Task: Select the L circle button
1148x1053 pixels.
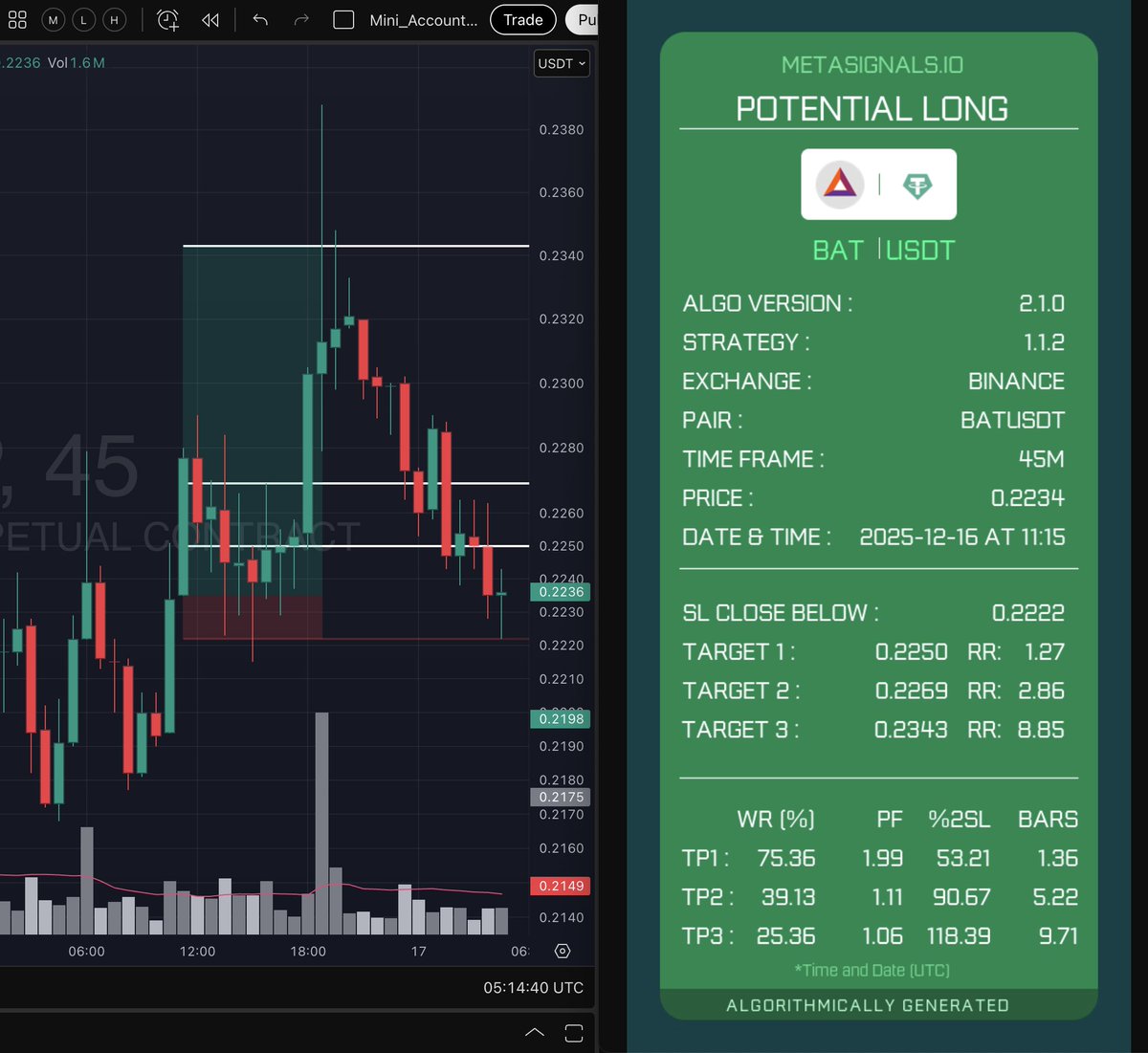Action: click(83, 19)
